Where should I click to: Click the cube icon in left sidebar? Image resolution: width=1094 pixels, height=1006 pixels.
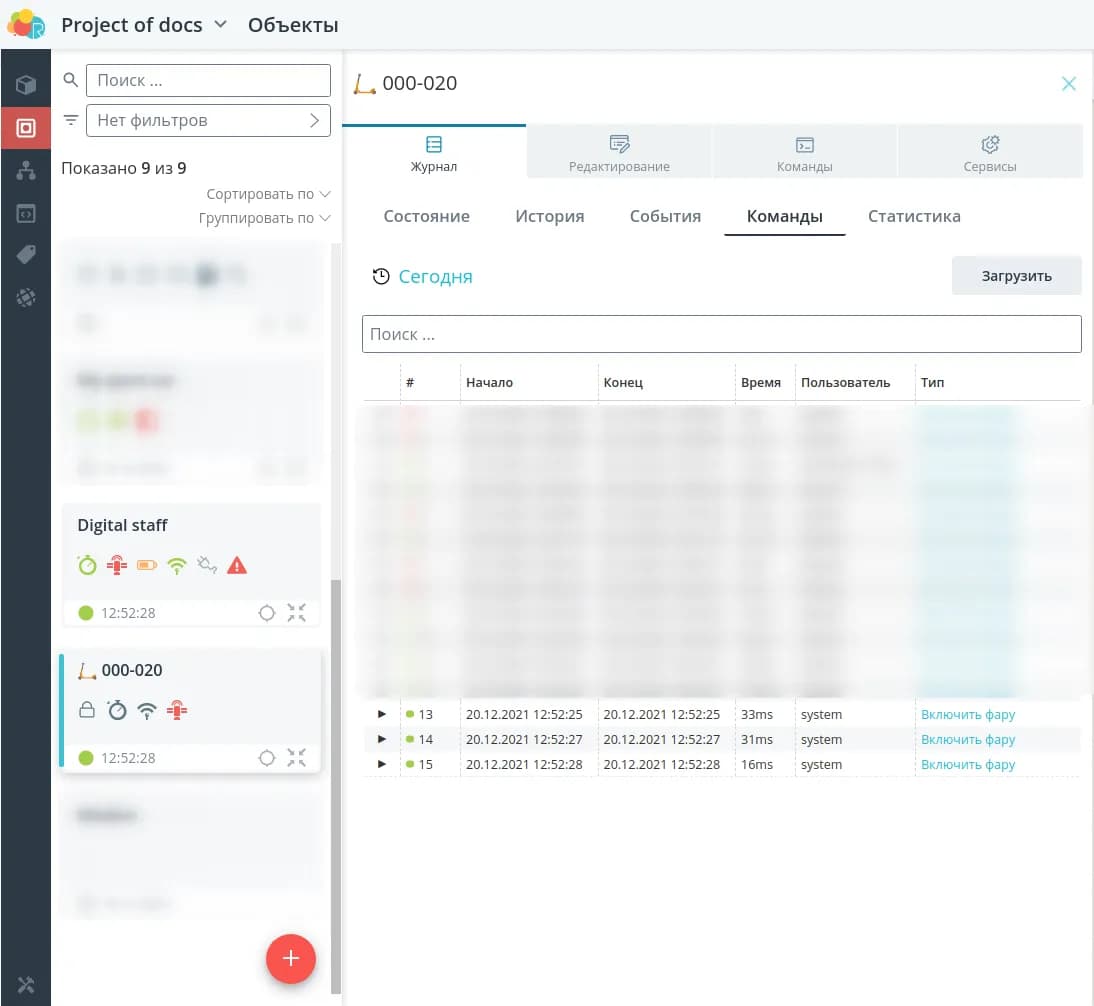[x=26, y=85]
